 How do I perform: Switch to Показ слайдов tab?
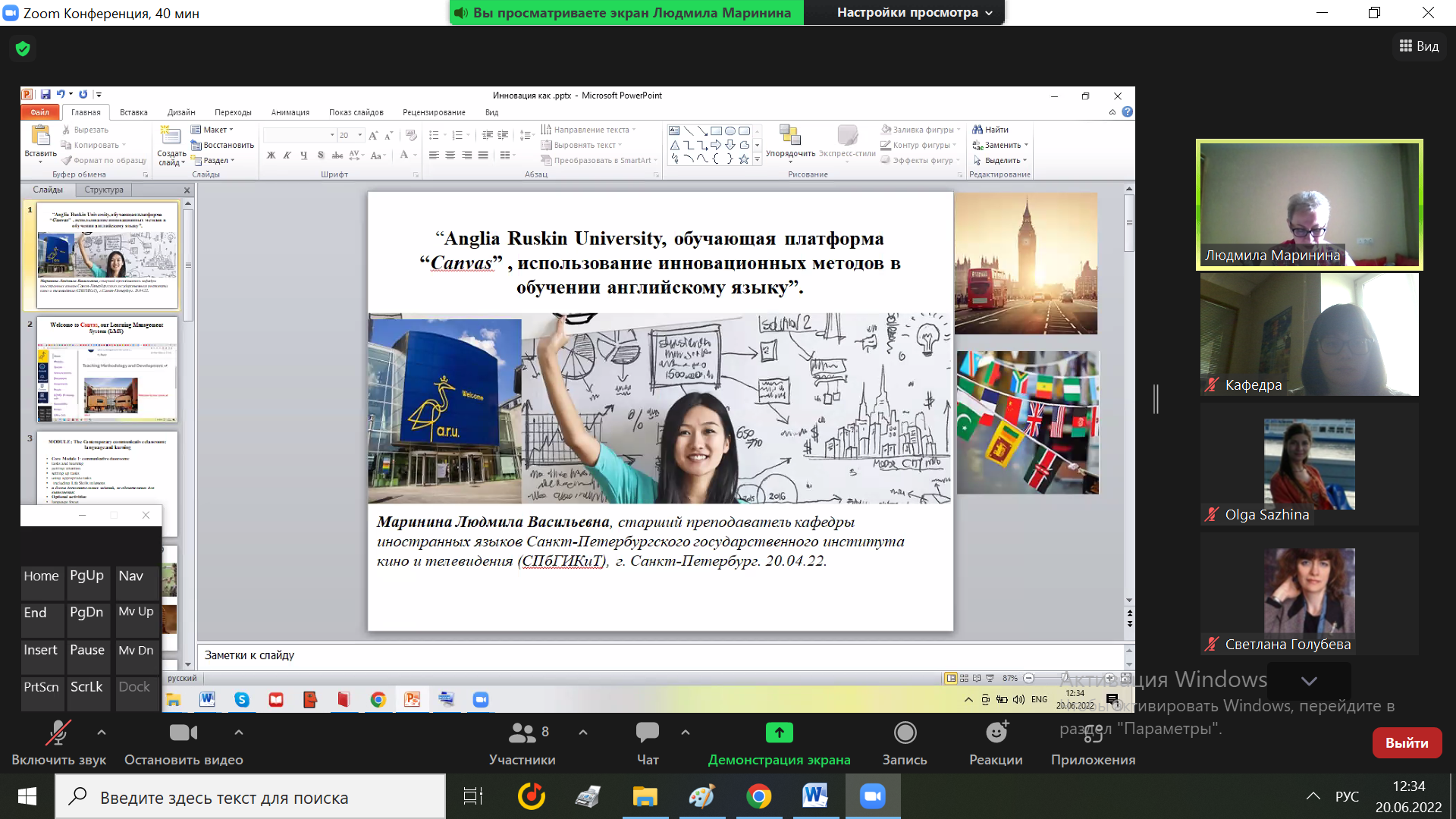point(356,112)
